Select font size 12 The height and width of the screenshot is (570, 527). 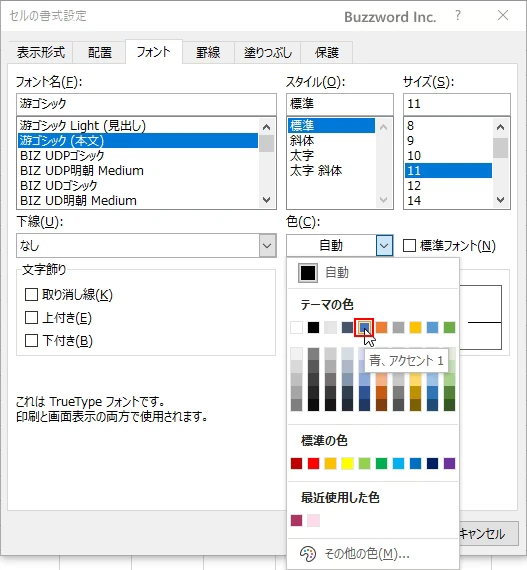[x=448, y=185]
